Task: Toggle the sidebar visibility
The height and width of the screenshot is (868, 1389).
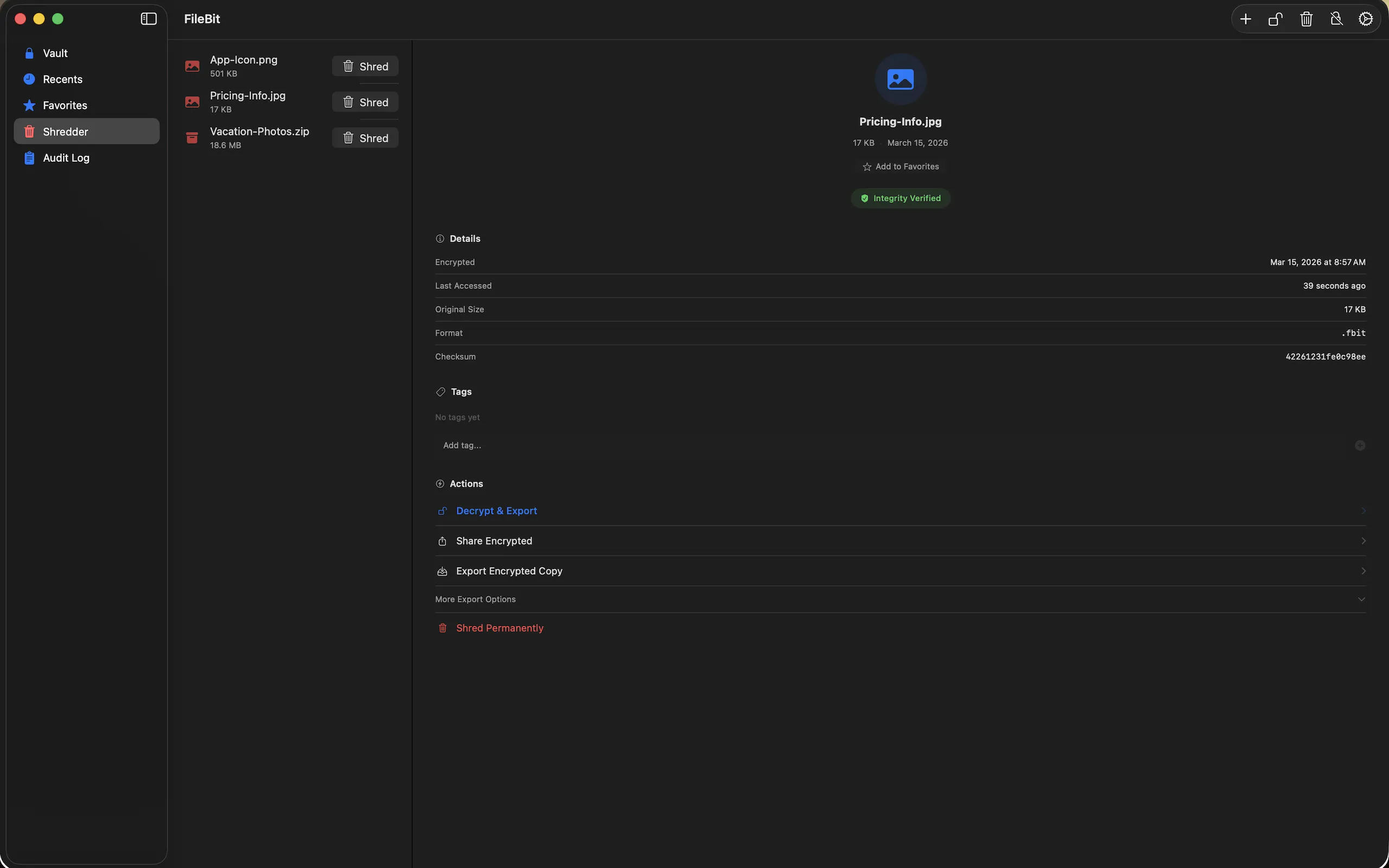Action: [x=148, y=18]
